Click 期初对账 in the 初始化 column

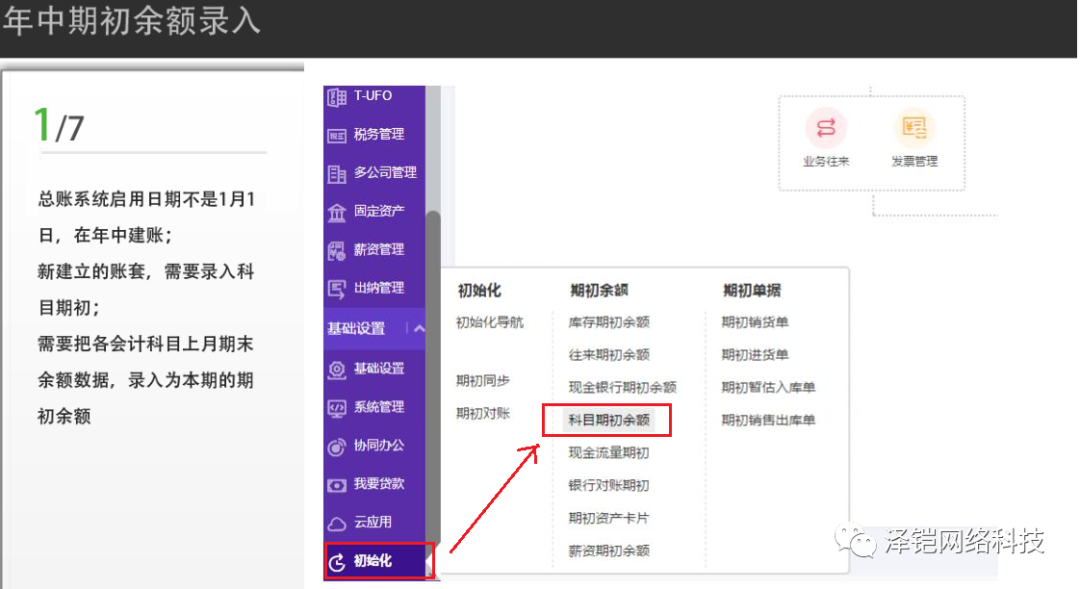tap(482, 413)
